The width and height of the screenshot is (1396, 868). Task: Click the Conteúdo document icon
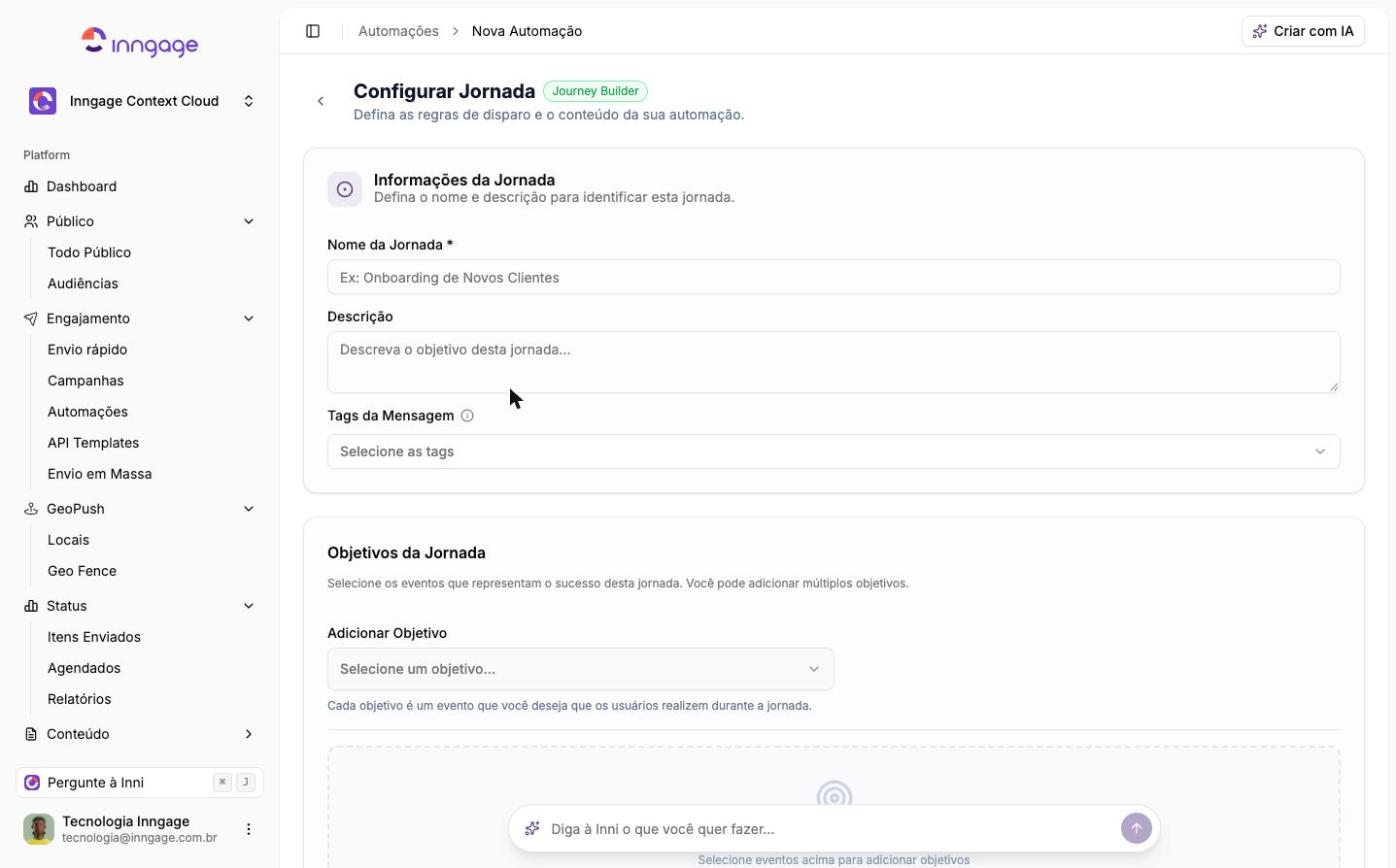pyautogui.click(x=31, y=734)
